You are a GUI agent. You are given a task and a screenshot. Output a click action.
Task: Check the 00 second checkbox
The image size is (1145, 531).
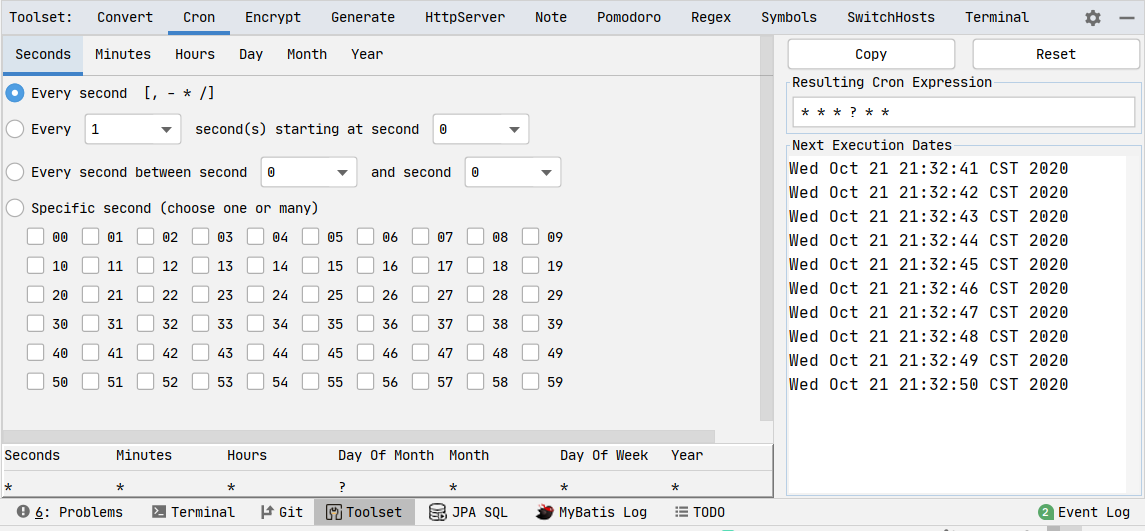pos(36,237)
